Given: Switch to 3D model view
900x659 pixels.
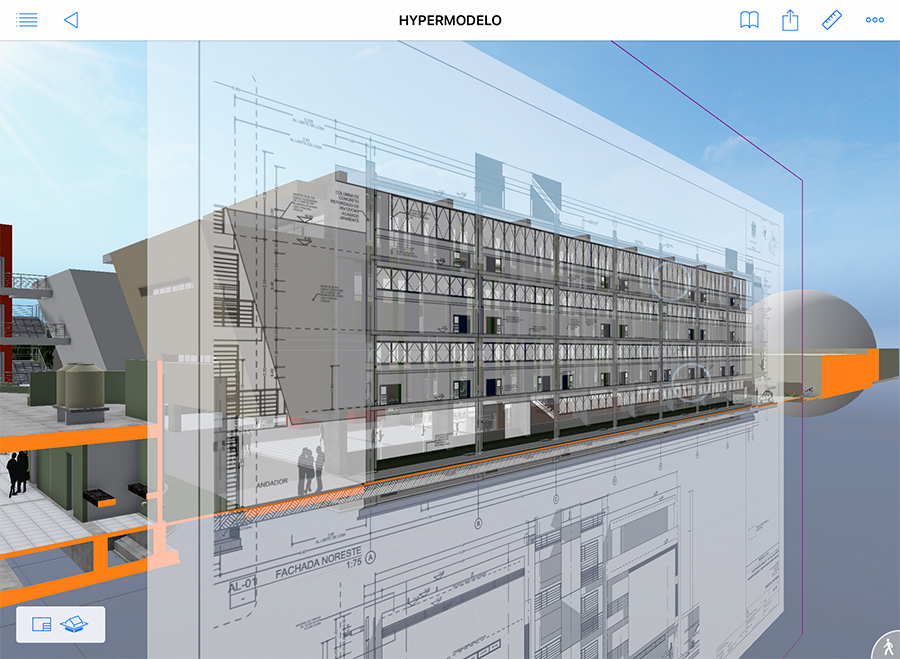Looking at the screenshot, I should [76, 624].
